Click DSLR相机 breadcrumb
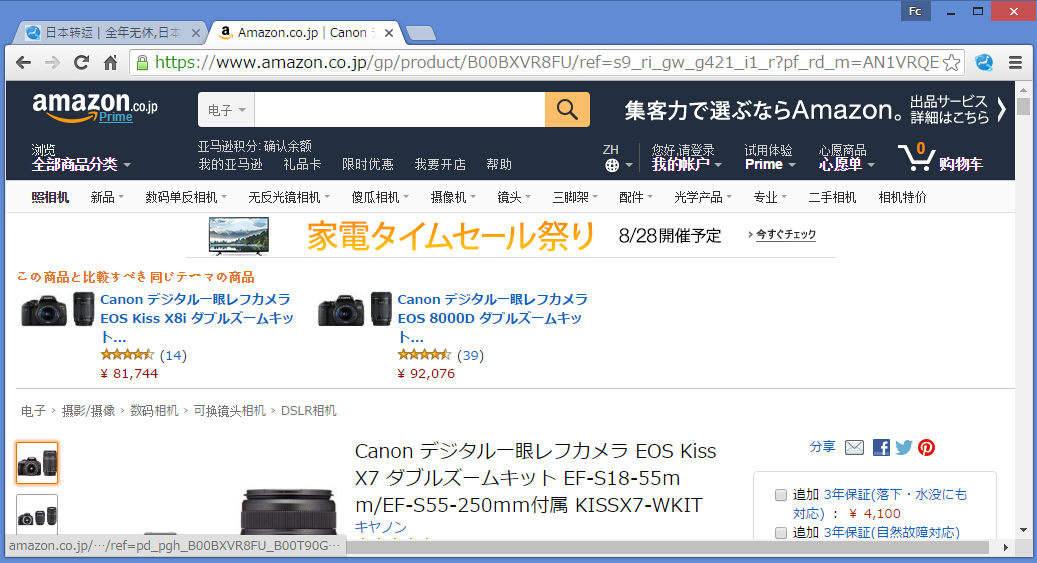1037x563 pixels. point(309,411)
